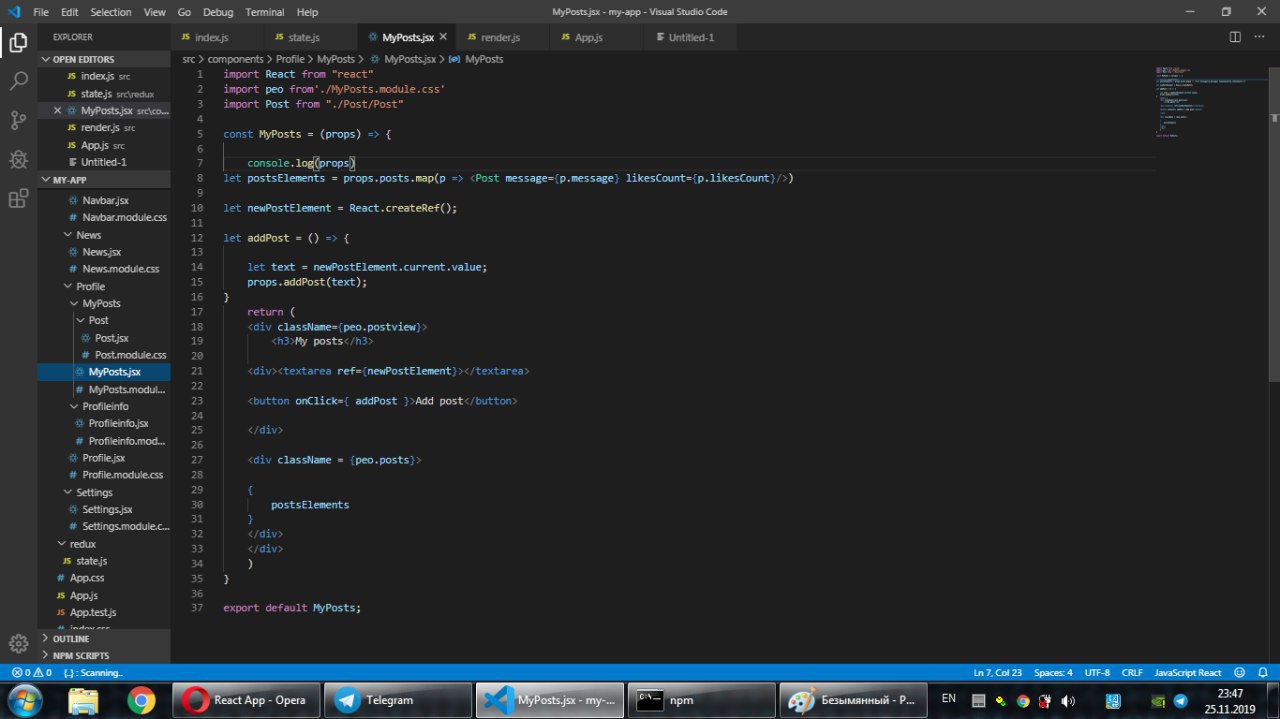Viewport: 1280px width, 719px height.
Task: Open notifications bell in status bar
Action: (1263, 673)
